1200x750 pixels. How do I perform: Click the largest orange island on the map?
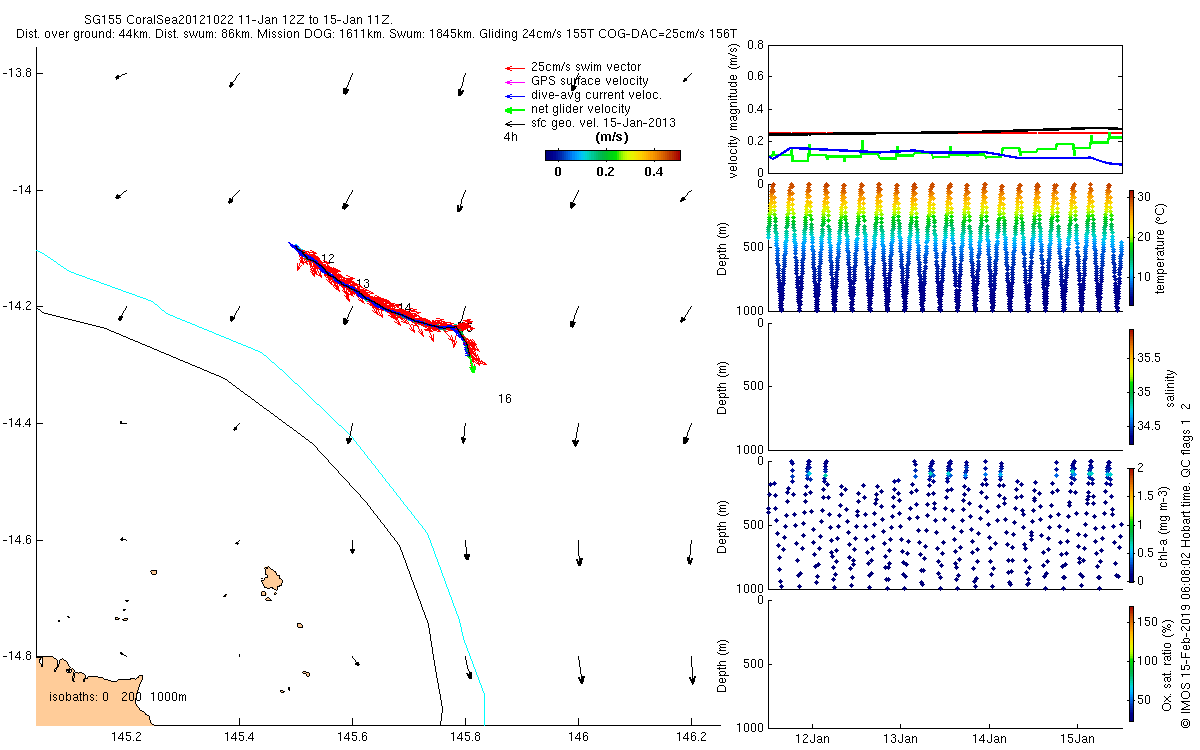272,580
